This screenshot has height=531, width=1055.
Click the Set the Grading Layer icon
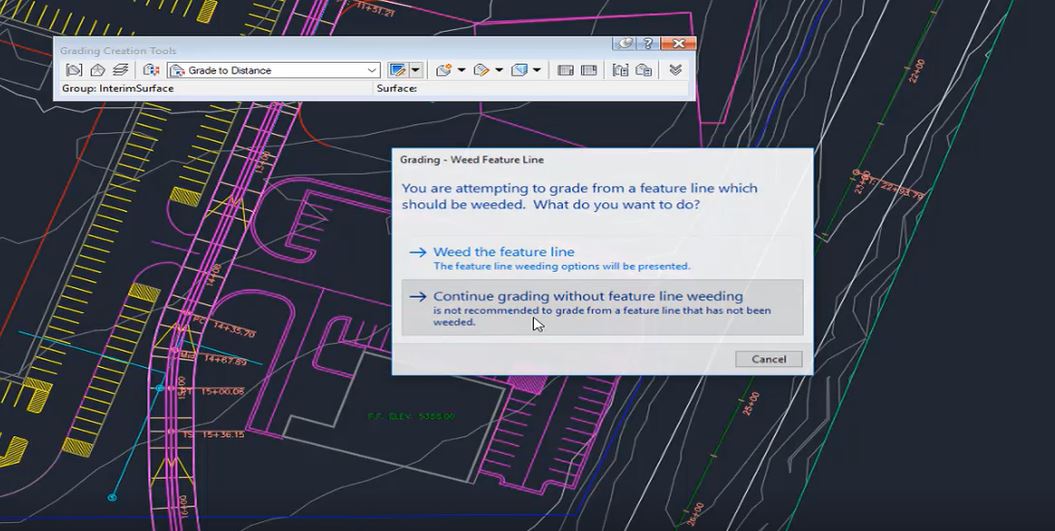[x=121, y=70]
